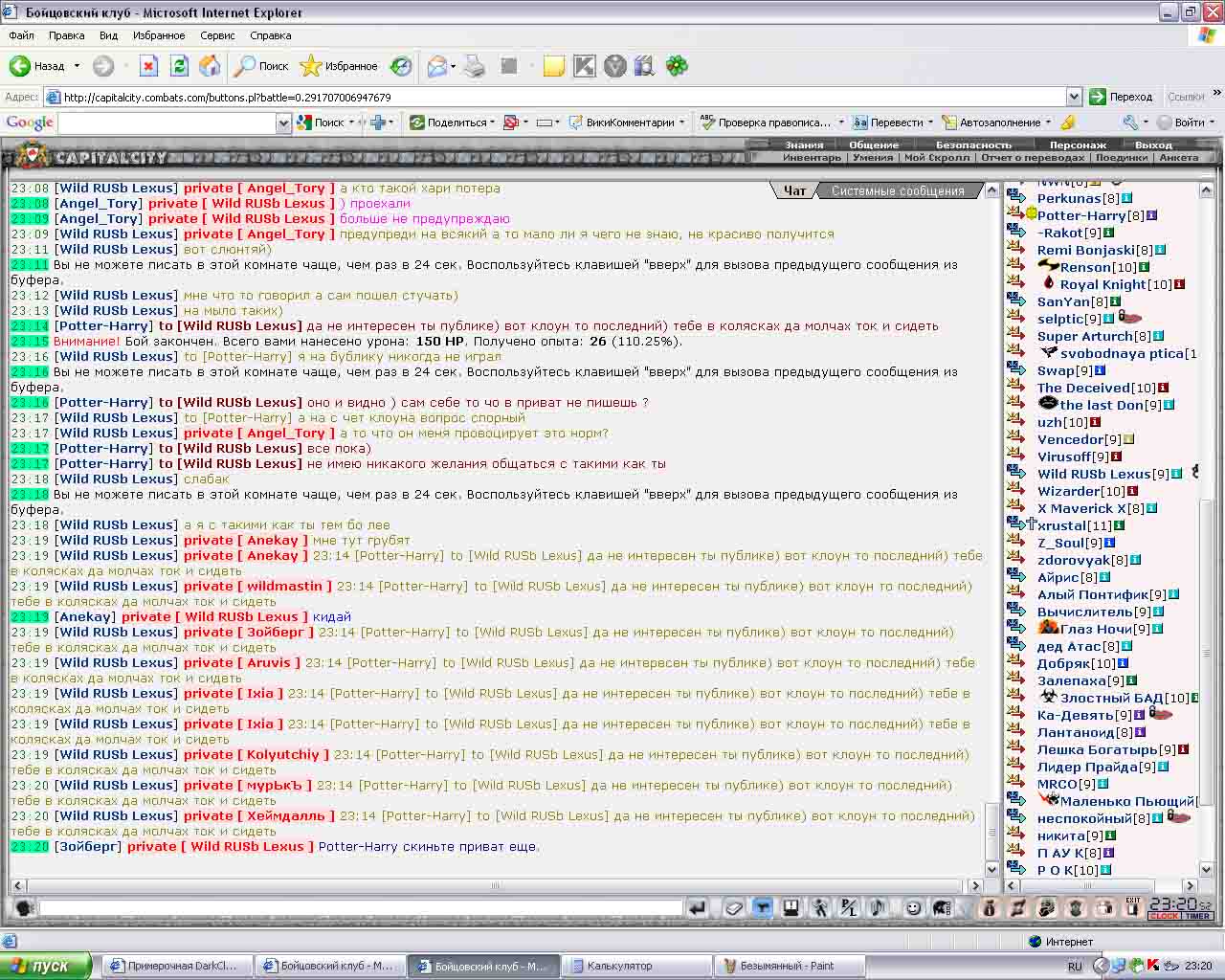
Task: Click the speech bubble icon left of chat input
Action: coord(24,907)
